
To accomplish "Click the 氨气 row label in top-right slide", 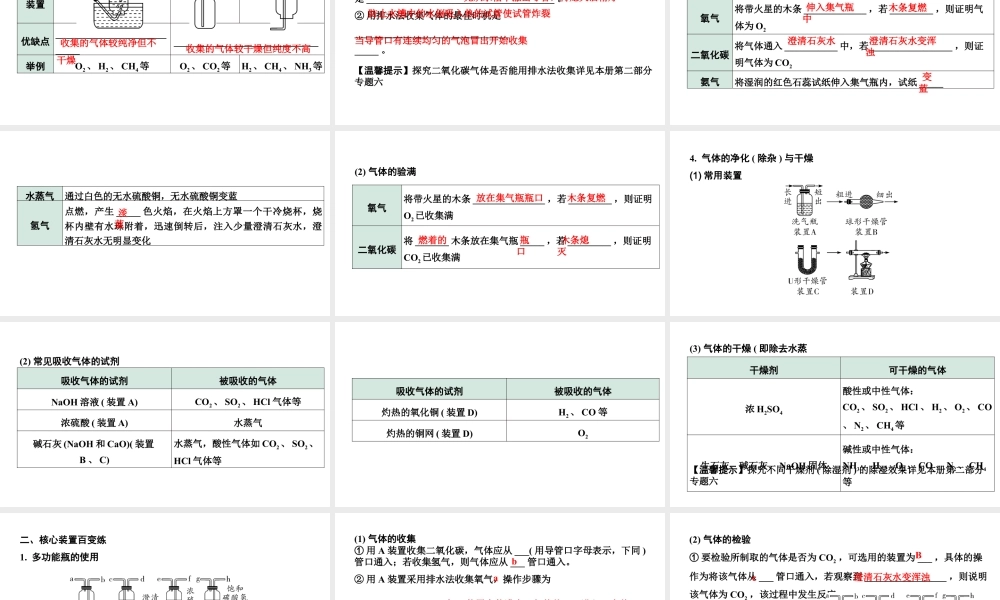I will 710,81.
